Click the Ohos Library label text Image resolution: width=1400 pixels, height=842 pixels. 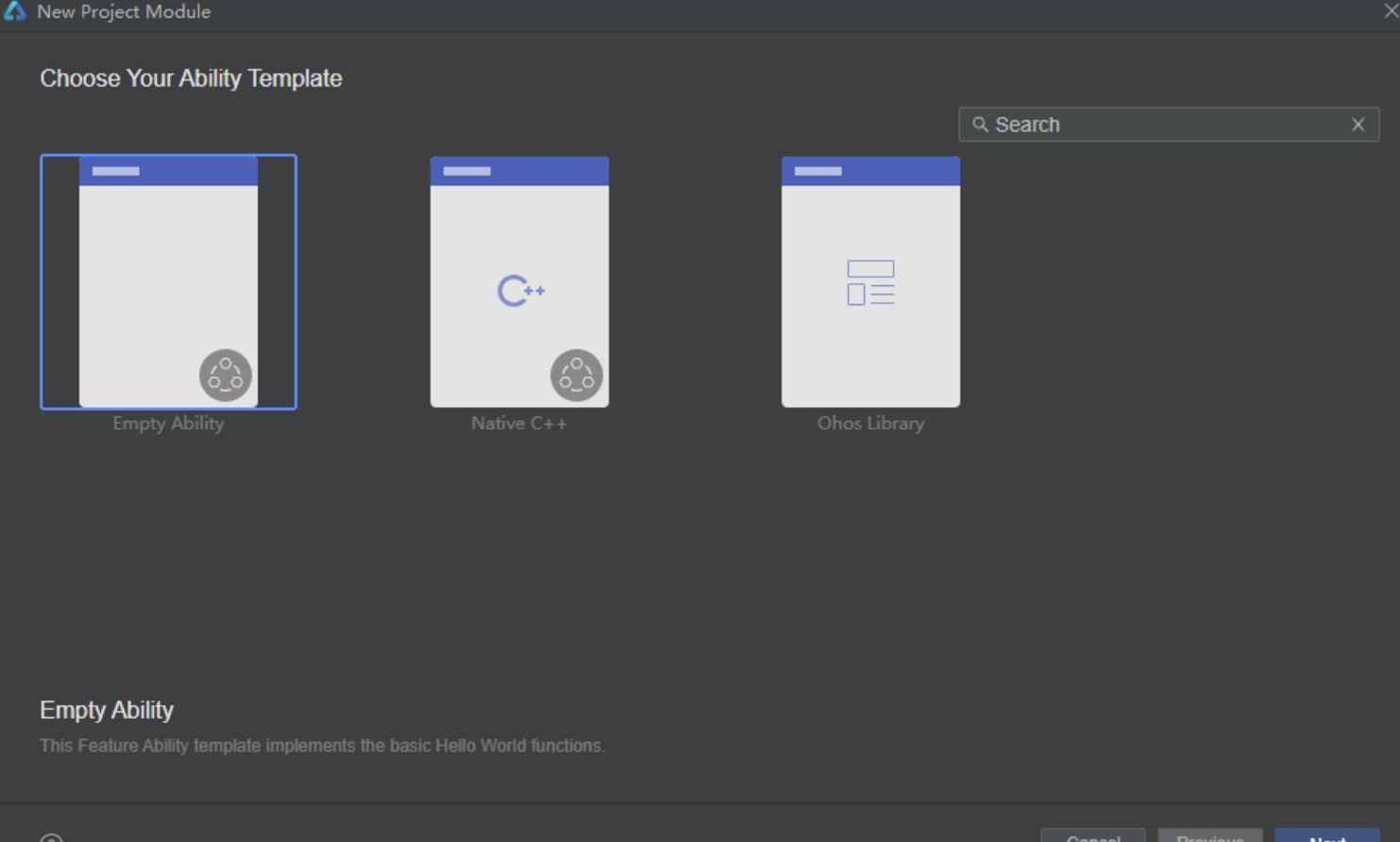tap(870, 423)
